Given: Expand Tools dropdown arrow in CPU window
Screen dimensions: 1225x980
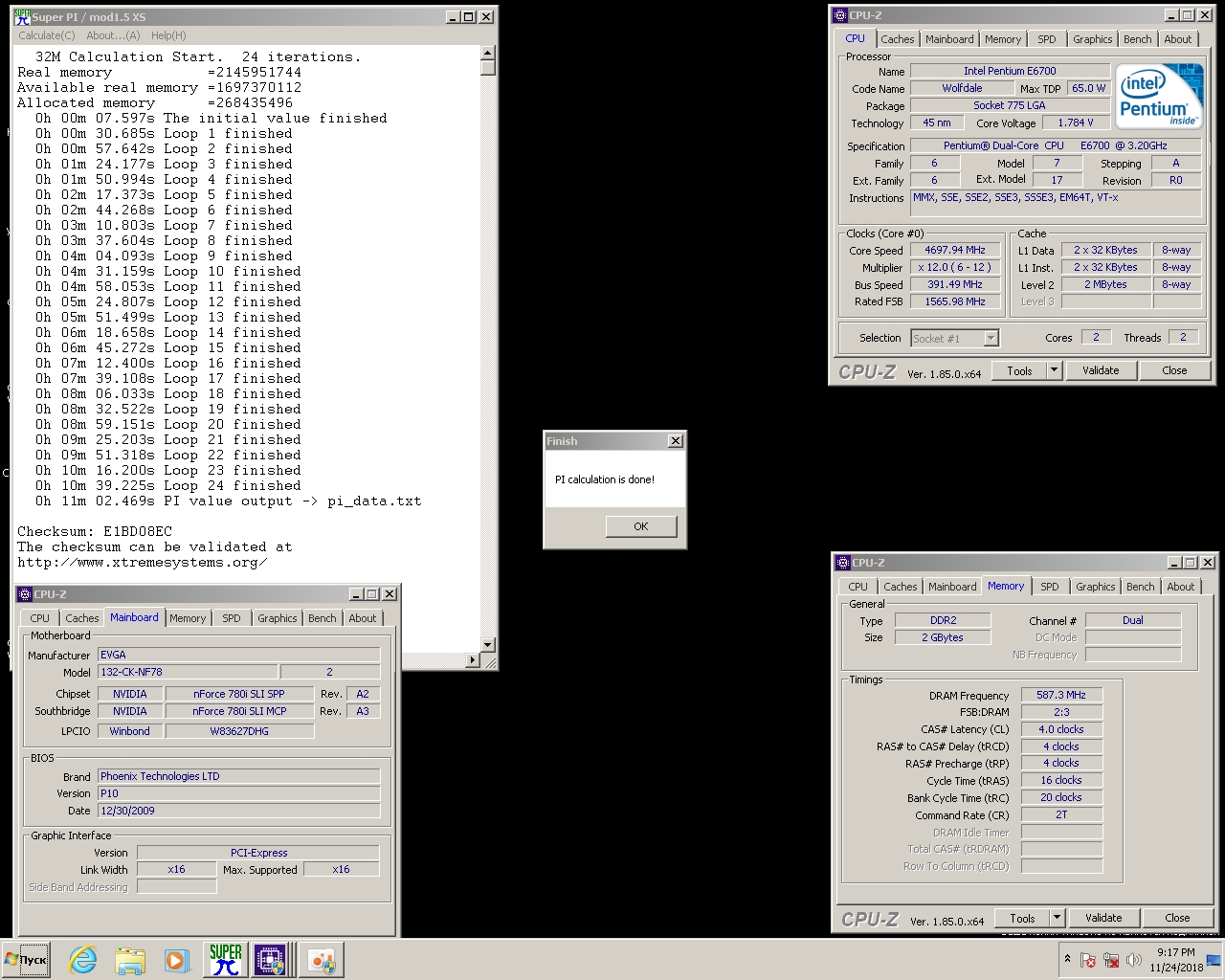Looking at the screenshot, I should (1055, 370).
